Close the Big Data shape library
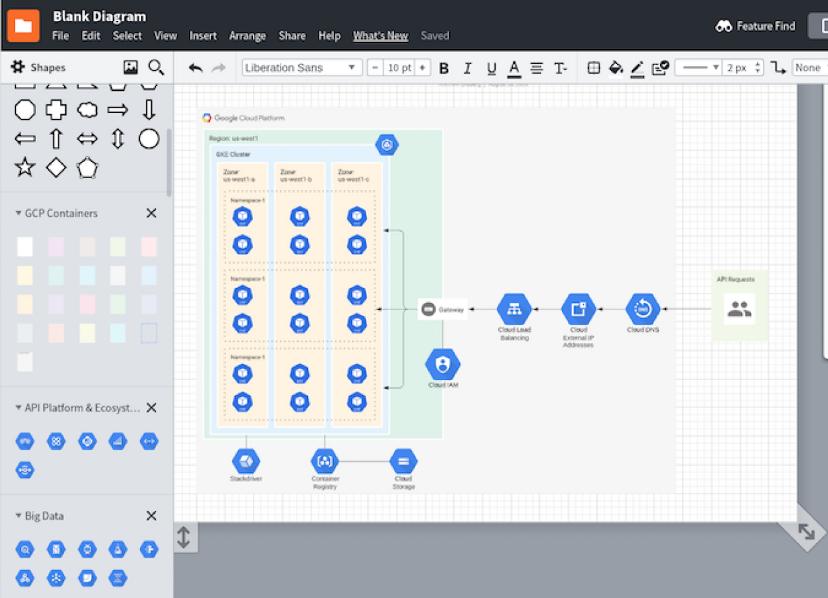This screenshot has width=828, height=598. click(151, 516)
